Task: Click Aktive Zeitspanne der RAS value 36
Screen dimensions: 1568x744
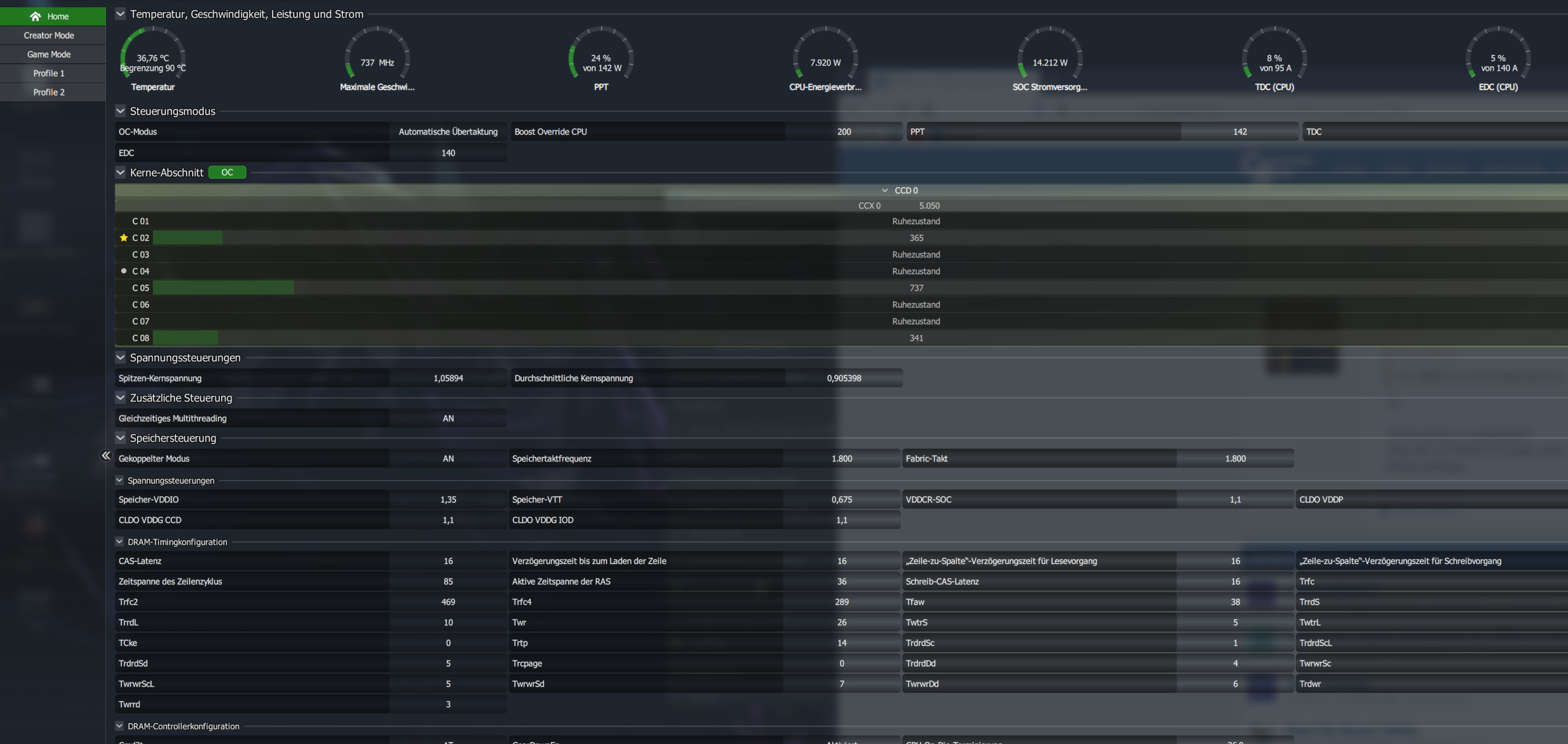Action: pyautogui.click(x=842, y=582)
